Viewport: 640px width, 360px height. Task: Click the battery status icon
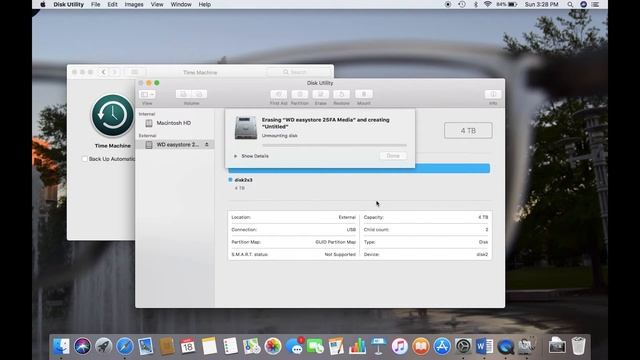[513, 4]
